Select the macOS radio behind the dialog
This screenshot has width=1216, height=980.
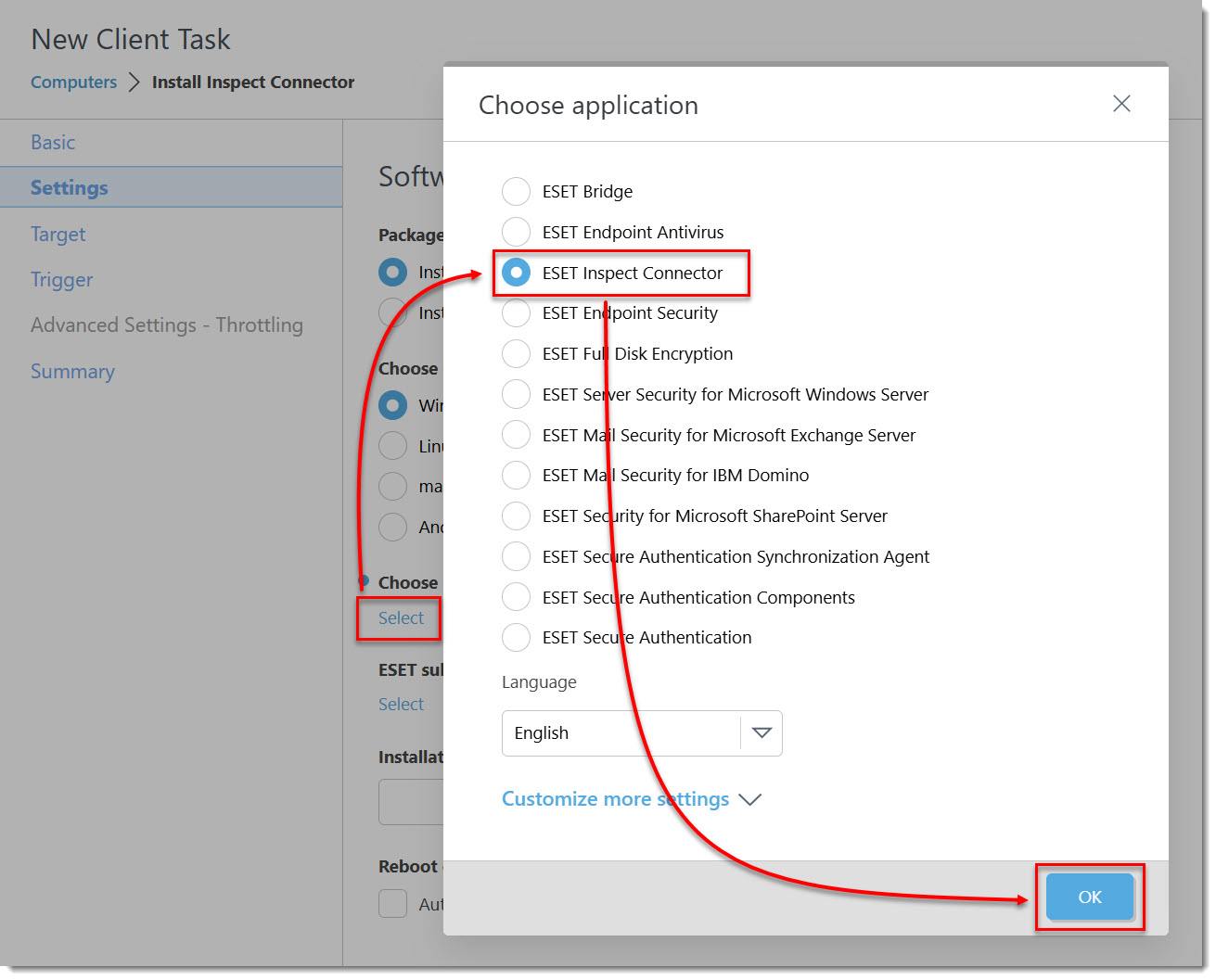(393, 486)
